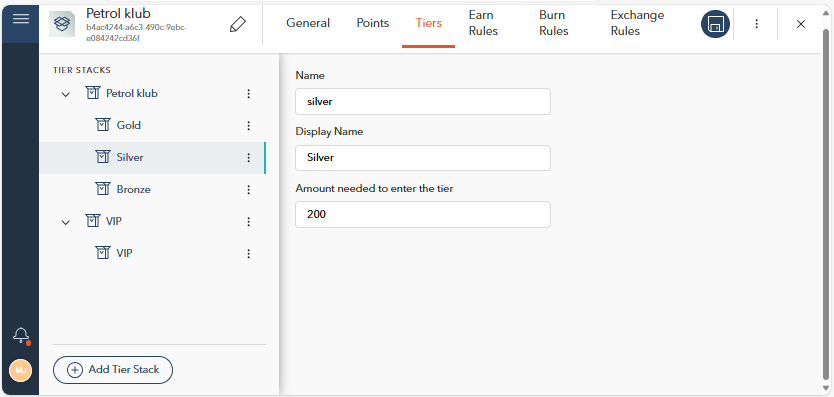Click the 'Amount needed to enter the tier' label

(374, 188)
